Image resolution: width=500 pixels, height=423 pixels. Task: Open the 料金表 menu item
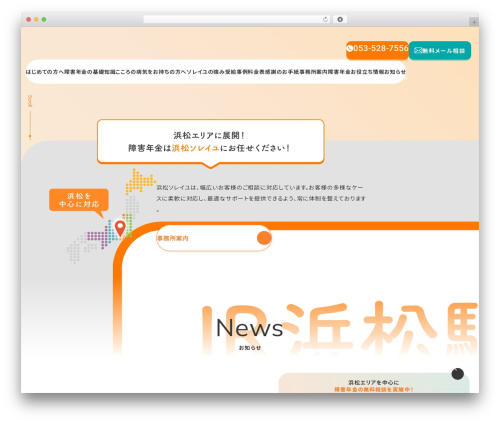pyautogui.click(x=256, y=72)
